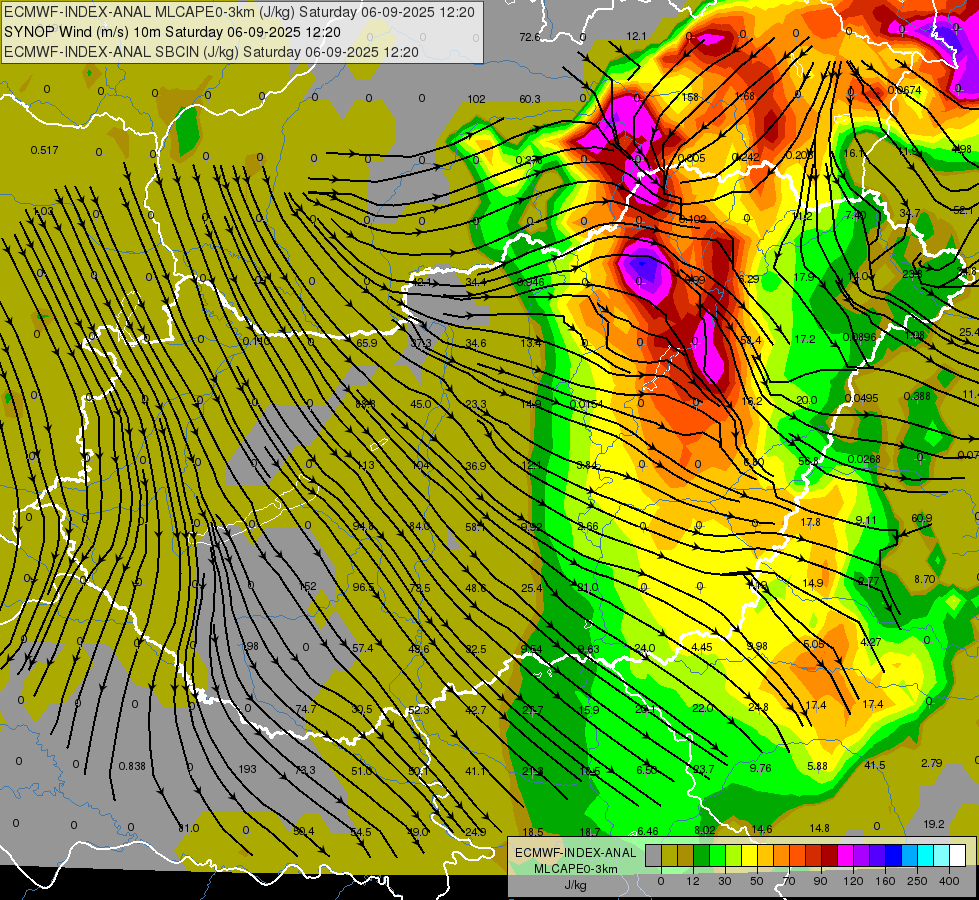Click the SYNOP Wind 10m title line
This screenshot has width=979, height=900.
click(x=172, y=32)
